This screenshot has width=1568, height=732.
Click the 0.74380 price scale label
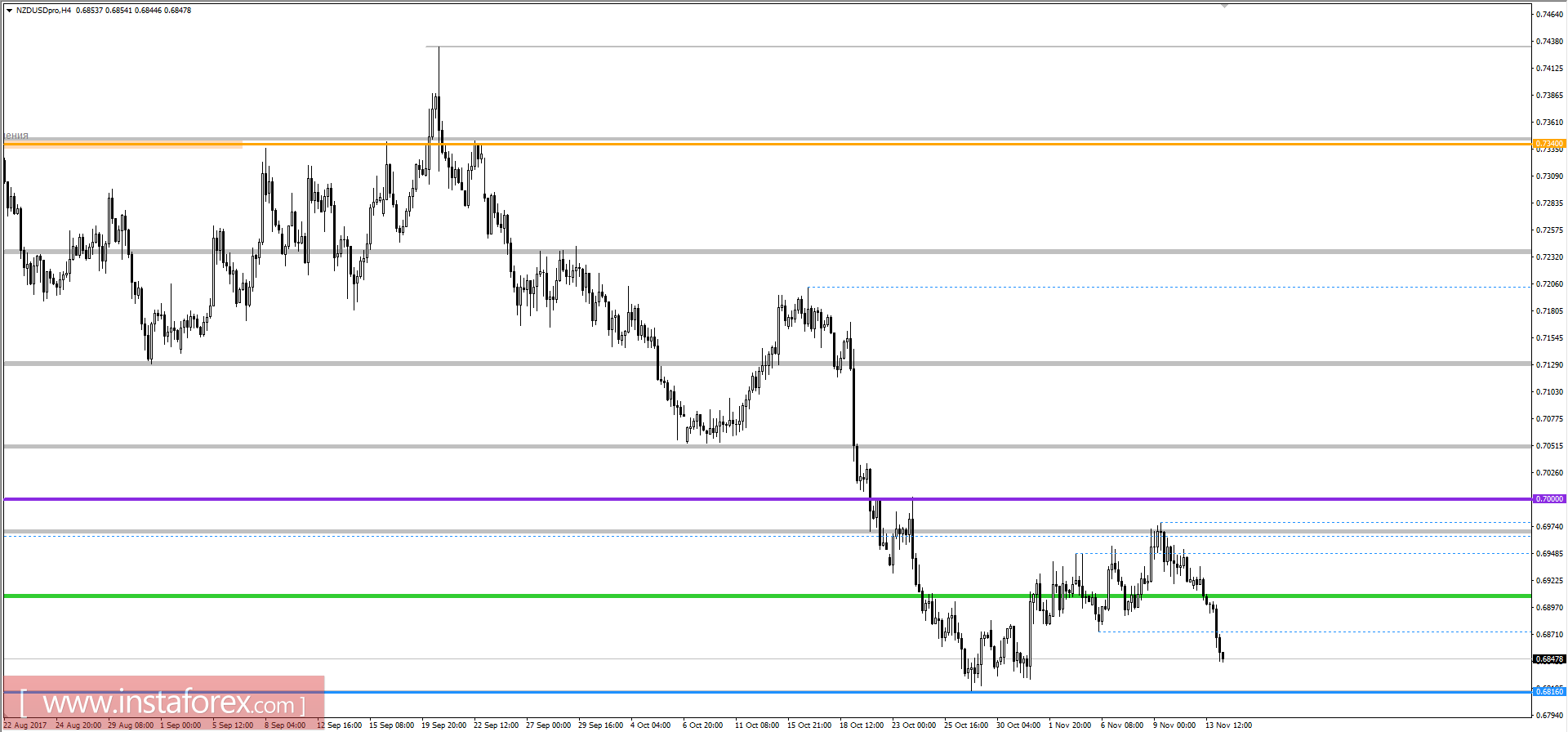1549,41
